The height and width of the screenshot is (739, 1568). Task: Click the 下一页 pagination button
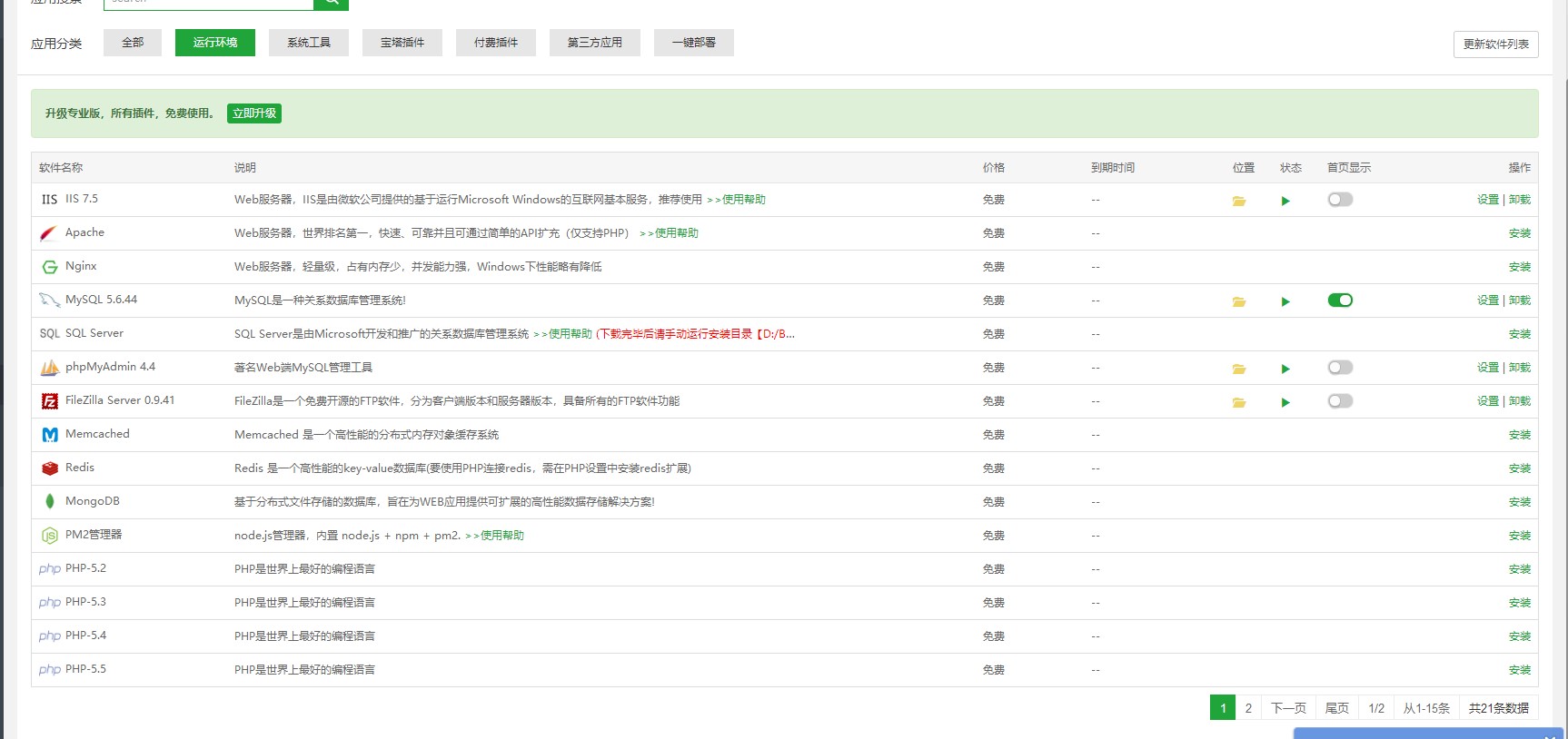point(1288,708)
